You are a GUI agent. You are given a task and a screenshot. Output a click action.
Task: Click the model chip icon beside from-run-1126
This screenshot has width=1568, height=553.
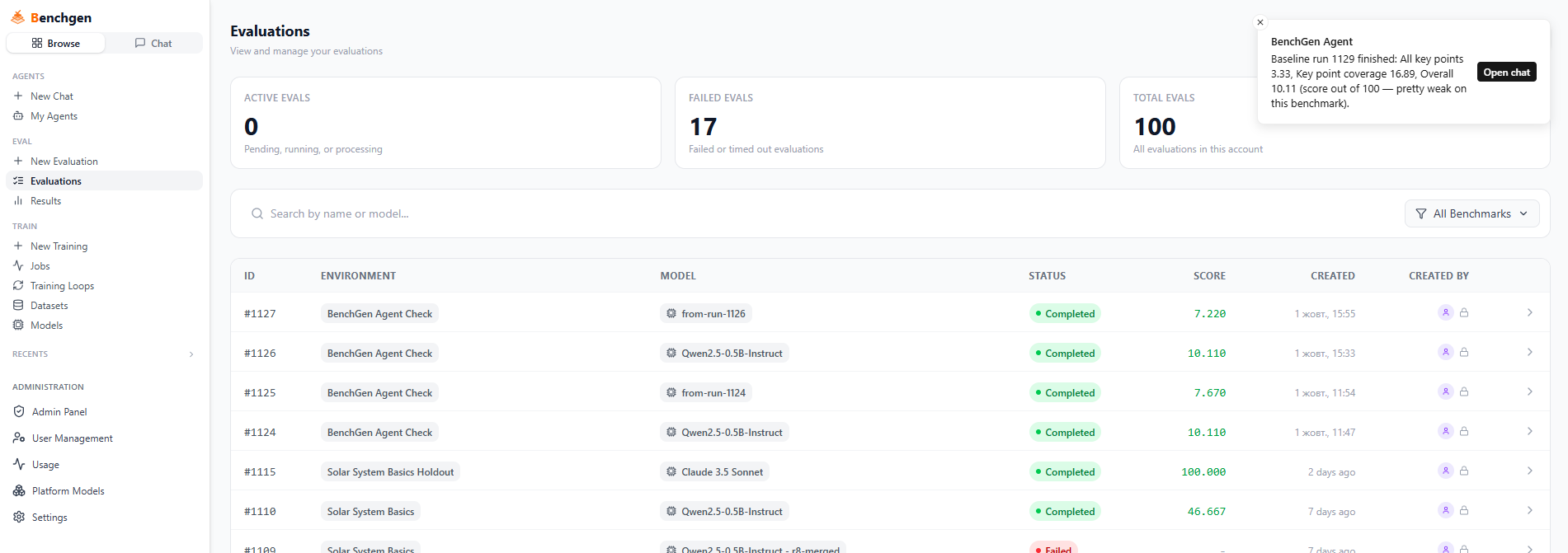point(671,314)
